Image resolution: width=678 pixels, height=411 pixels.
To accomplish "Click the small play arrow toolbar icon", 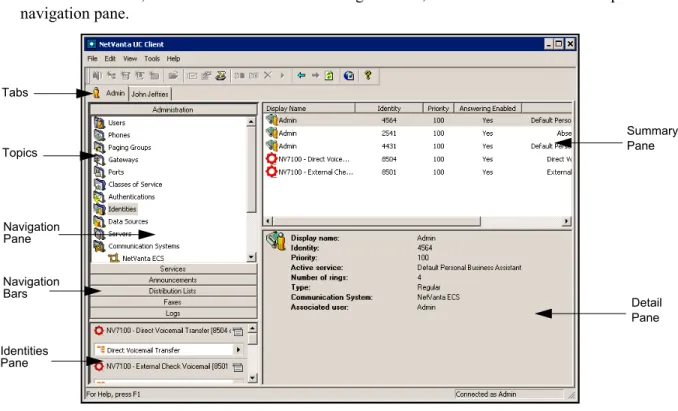I will pyautogui.click(x=282, y=76).
